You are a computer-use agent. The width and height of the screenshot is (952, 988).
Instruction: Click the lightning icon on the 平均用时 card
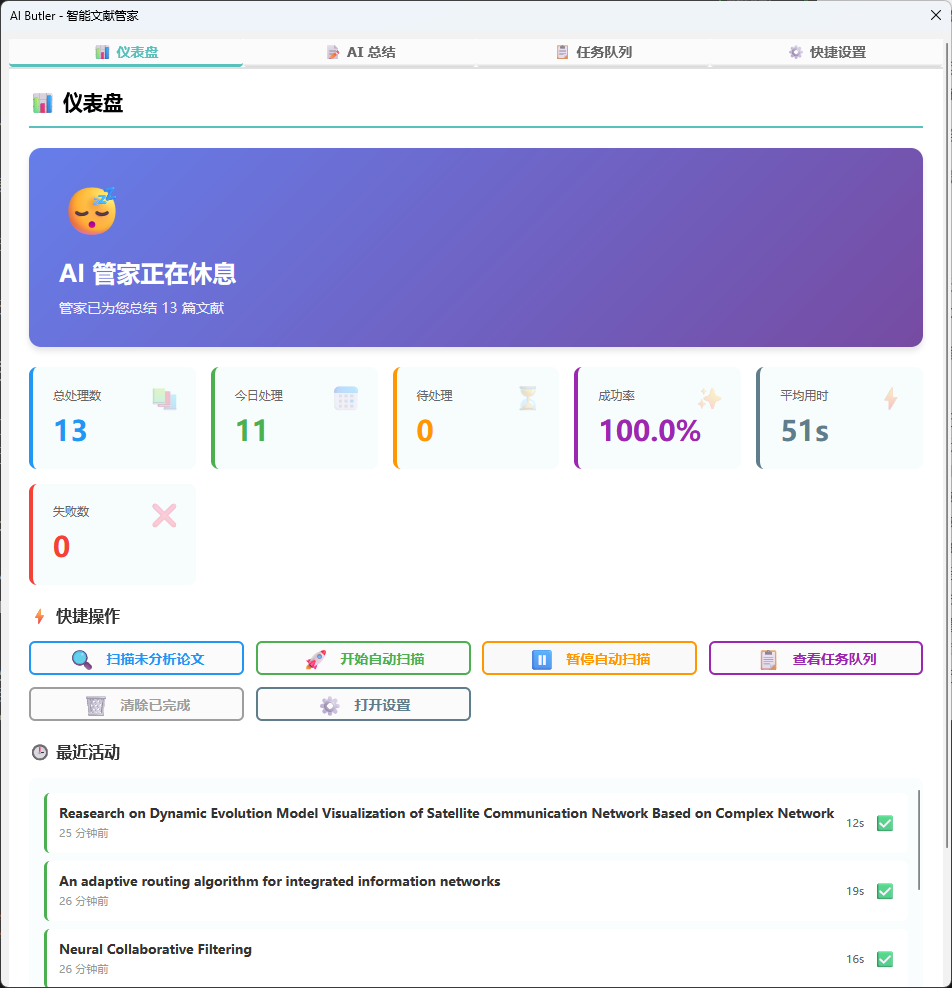(890, 398)
